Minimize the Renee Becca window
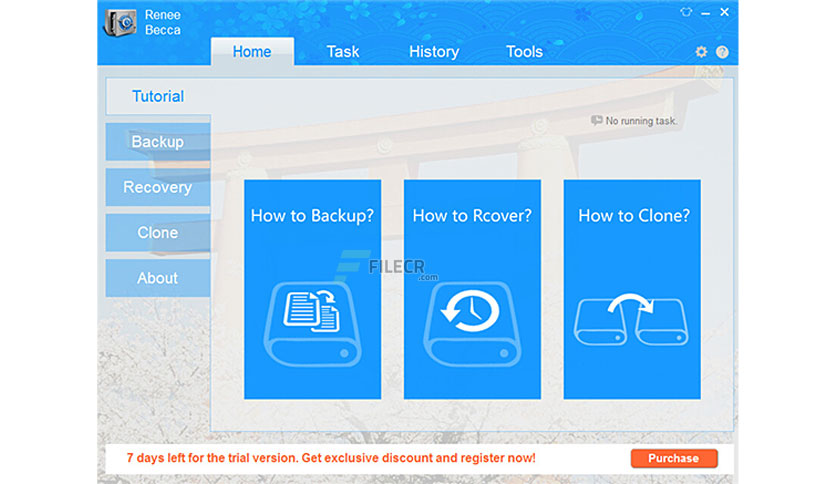Viewport: 836px width, 484px height. [x=705, y=12]
